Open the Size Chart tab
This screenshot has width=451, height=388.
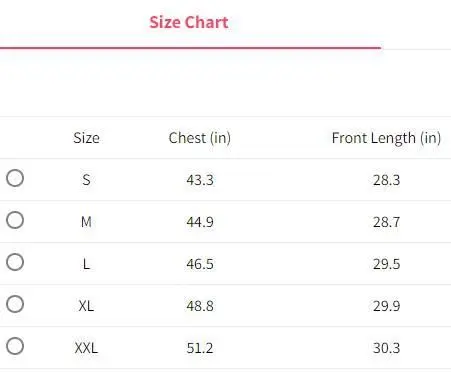[189, 22]
